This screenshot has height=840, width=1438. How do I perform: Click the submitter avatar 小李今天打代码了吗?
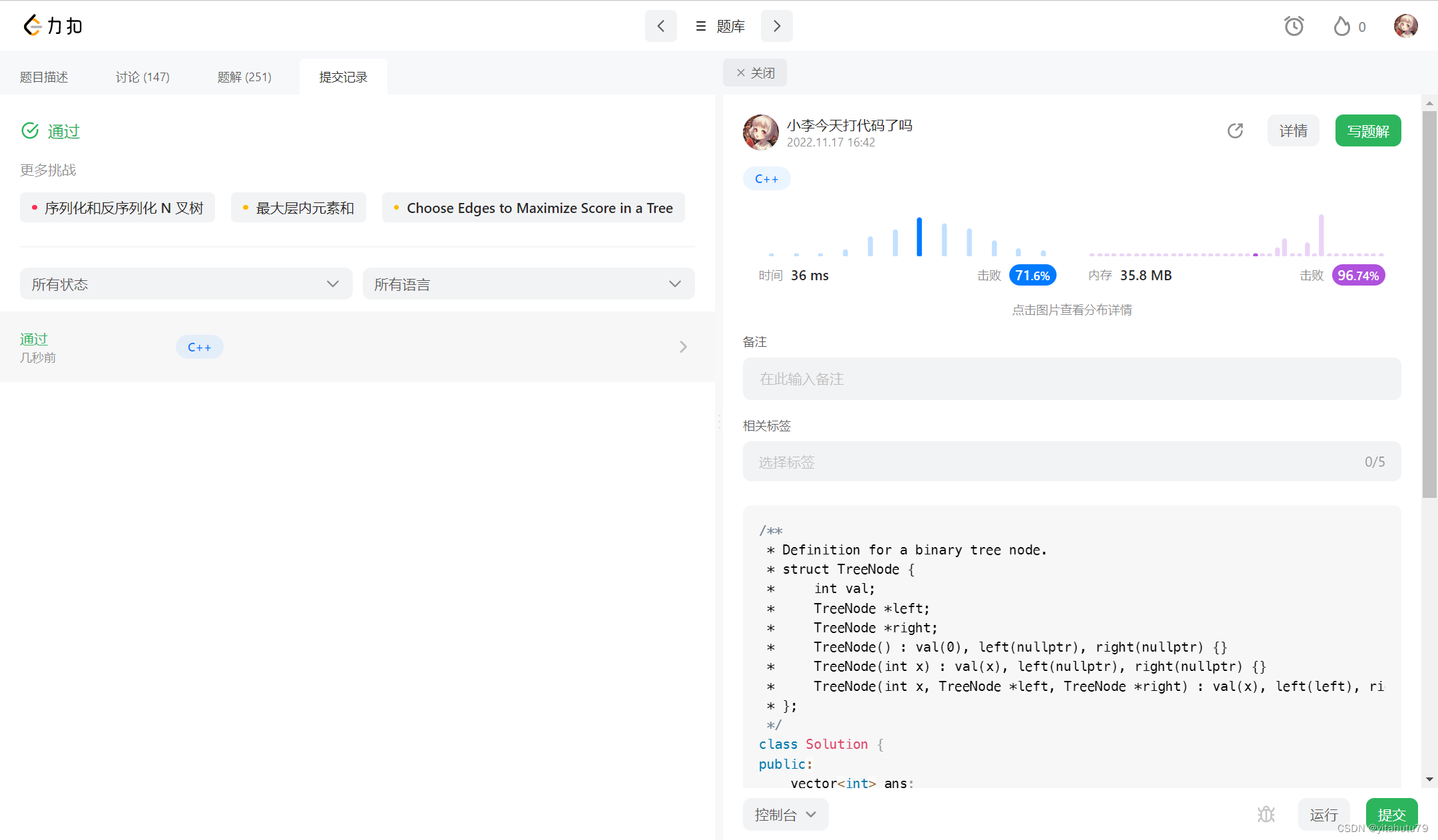coord(760,132)
